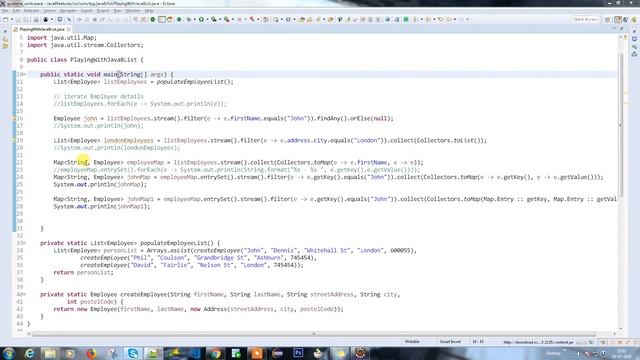Open Photoshop from the taskbar

click(x=298, y=353)
